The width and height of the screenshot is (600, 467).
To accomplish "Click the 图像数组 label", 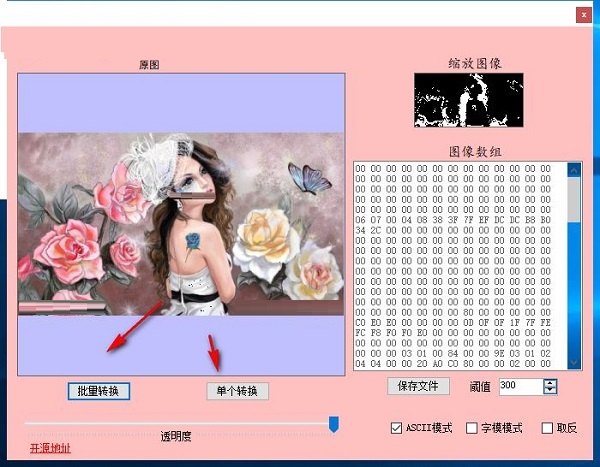I will point(475,152).
